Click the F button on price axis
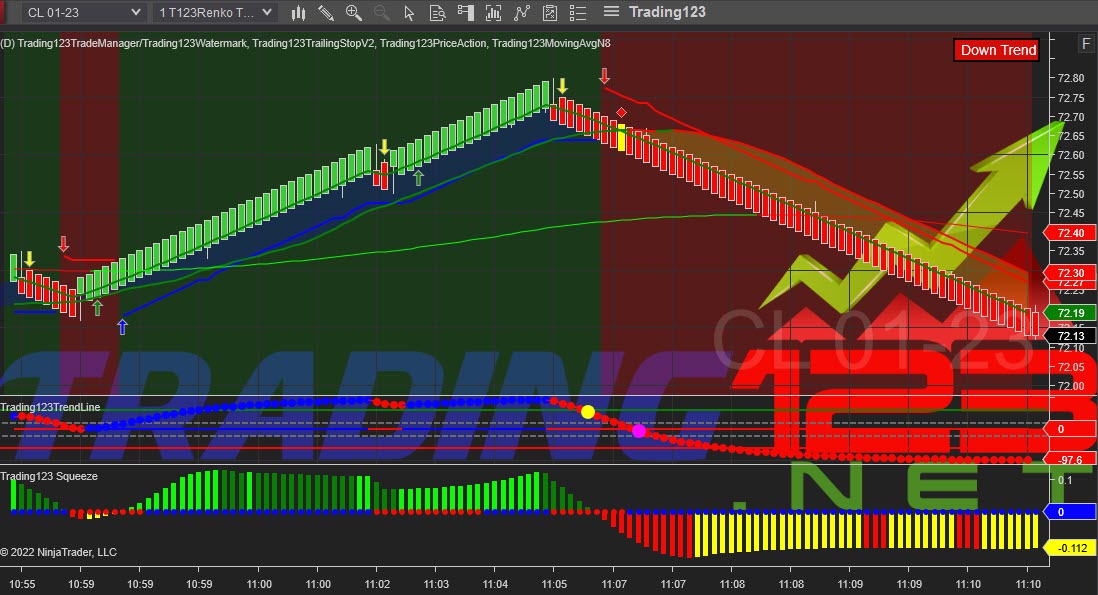 [x=1085, y=43]
